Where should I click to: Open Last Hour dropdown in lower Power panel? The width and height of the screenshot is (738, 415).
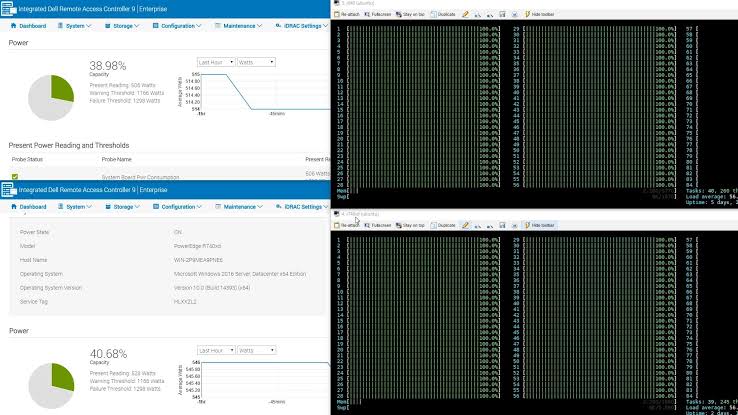pos(216,351)
